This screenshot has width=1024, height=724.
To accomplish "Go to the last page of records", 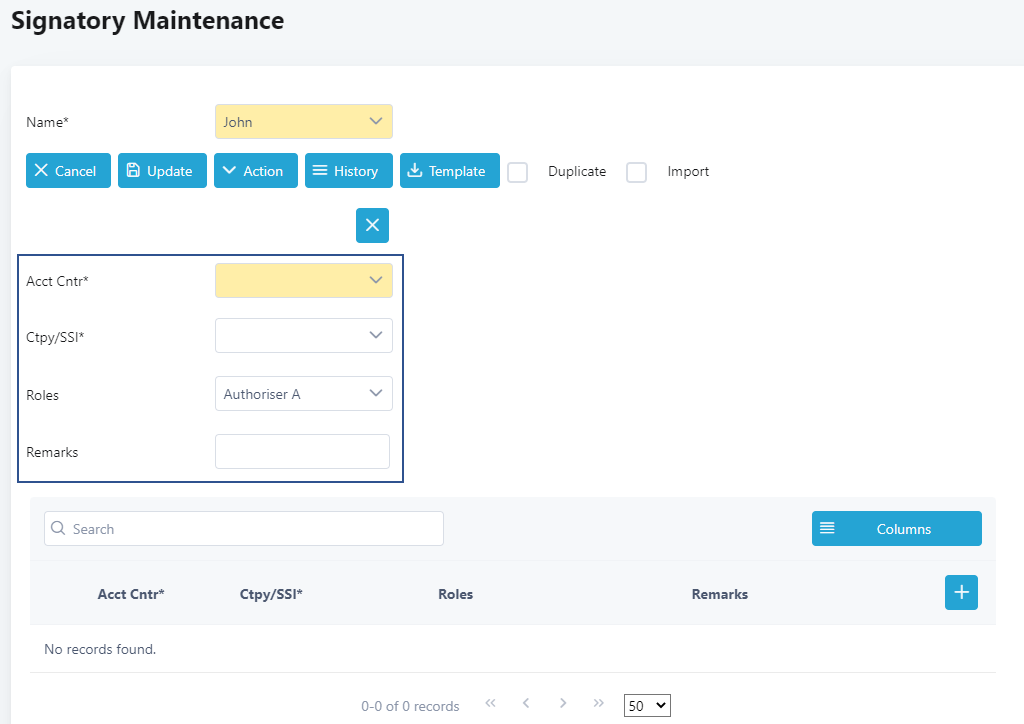I will pyautogui.click(x=598, y=703).
